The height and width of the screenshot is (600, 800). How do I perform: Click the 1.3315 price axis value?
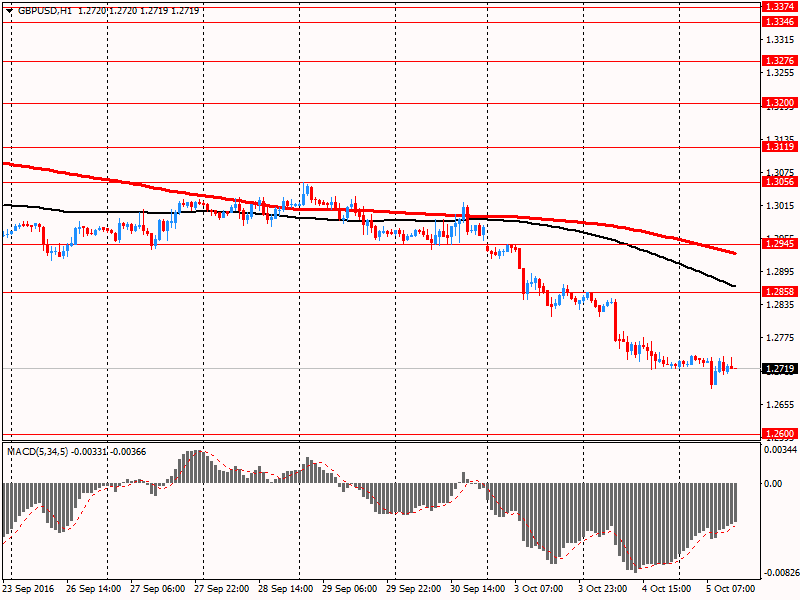pyautogui.click(x=781, y=40)
